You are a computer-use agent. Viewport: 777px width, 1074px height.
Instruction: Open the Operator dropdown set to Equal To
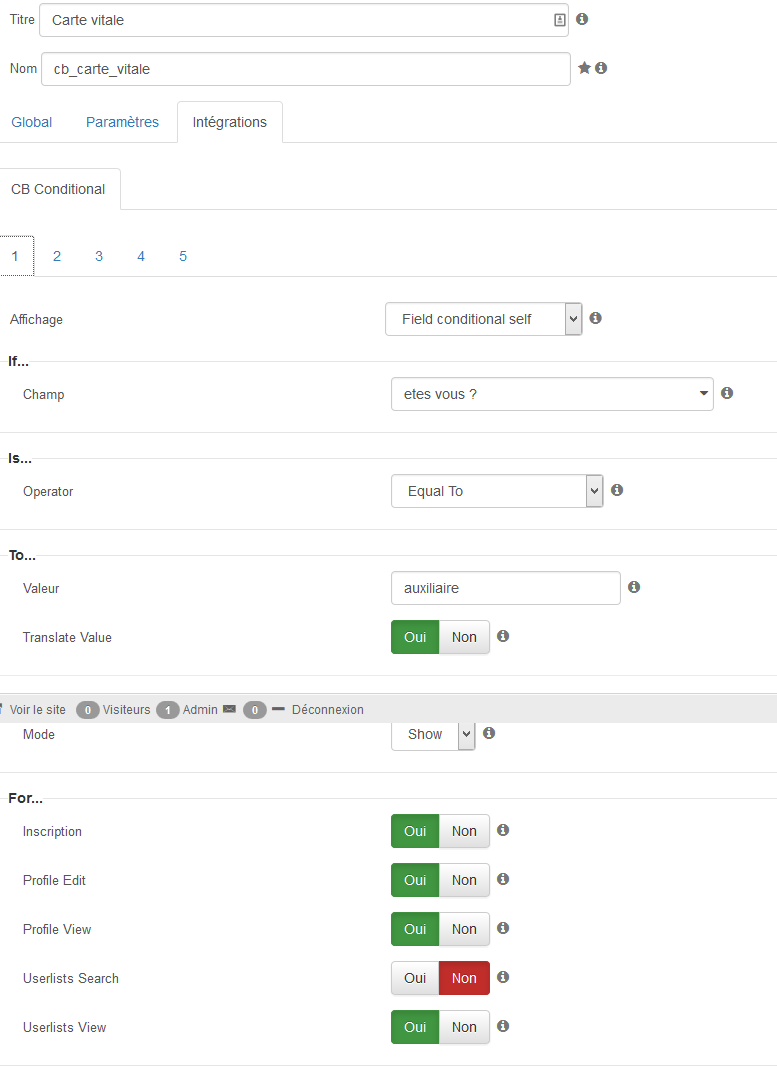click(x=497, y=491)
